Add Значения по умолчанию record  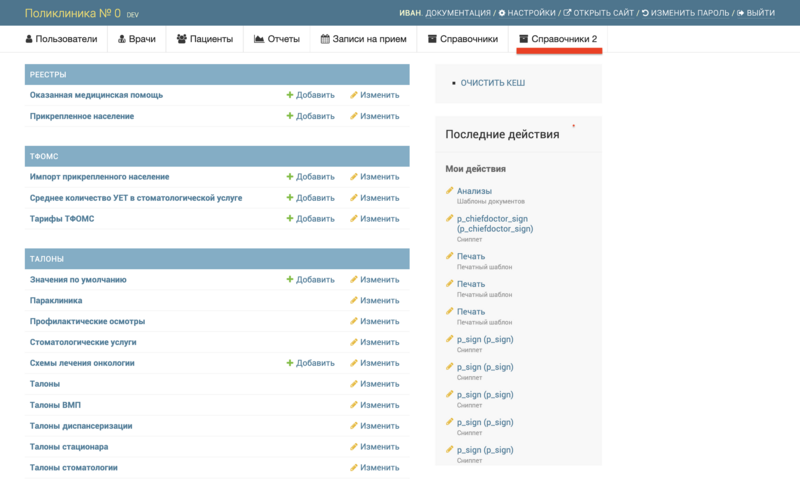[310, 280]
